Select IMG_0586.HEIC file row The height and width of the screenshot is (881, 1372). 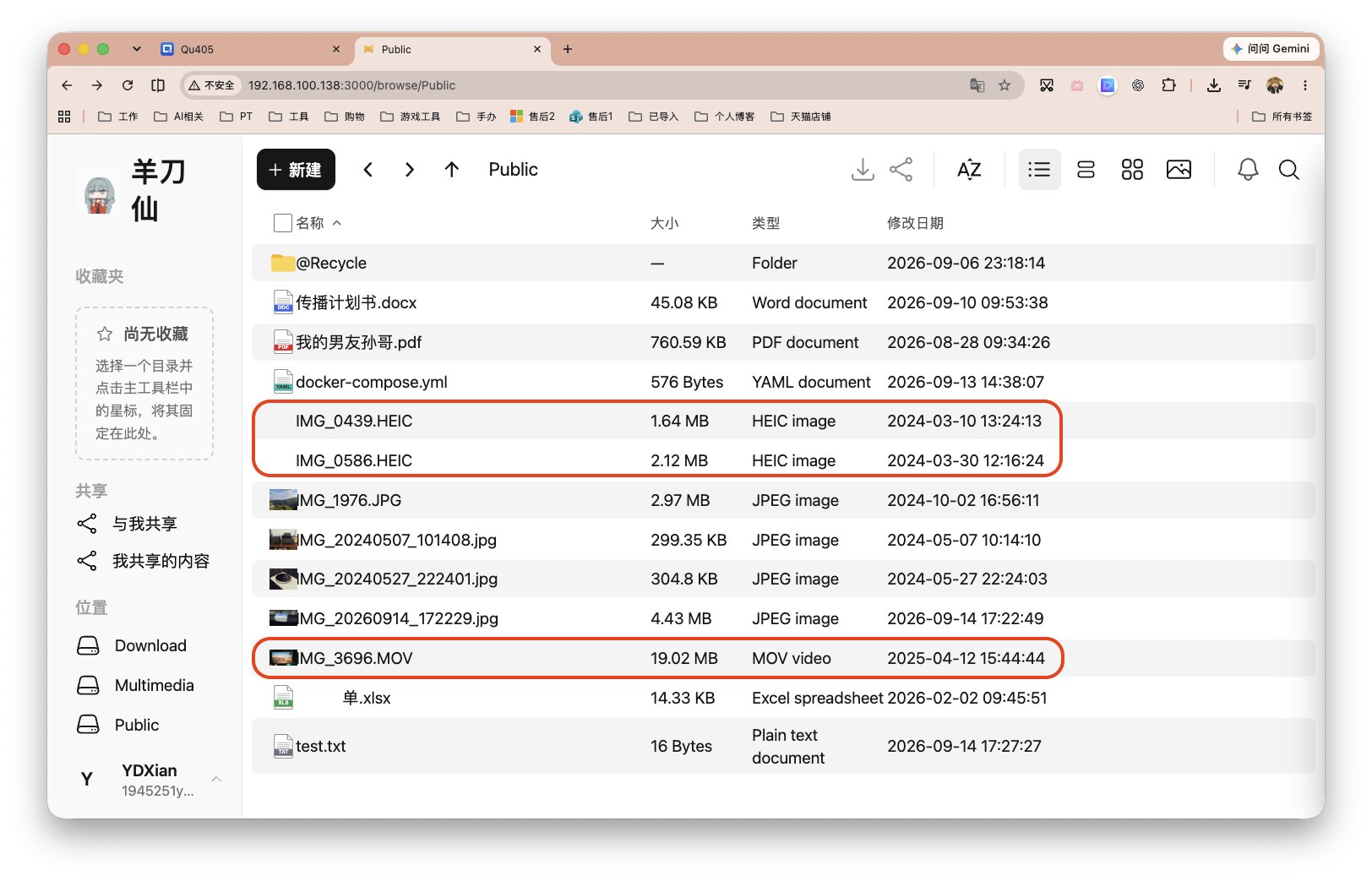(x=783, y=460)
